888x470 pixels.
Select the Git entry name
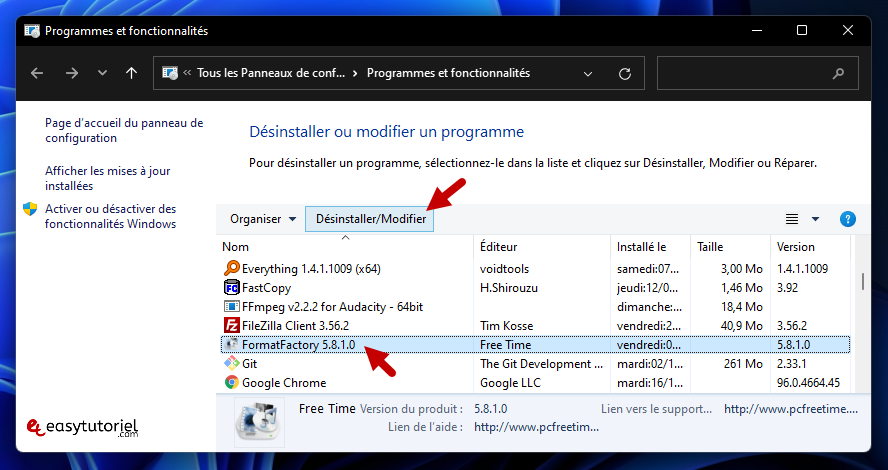coord(250,364)
